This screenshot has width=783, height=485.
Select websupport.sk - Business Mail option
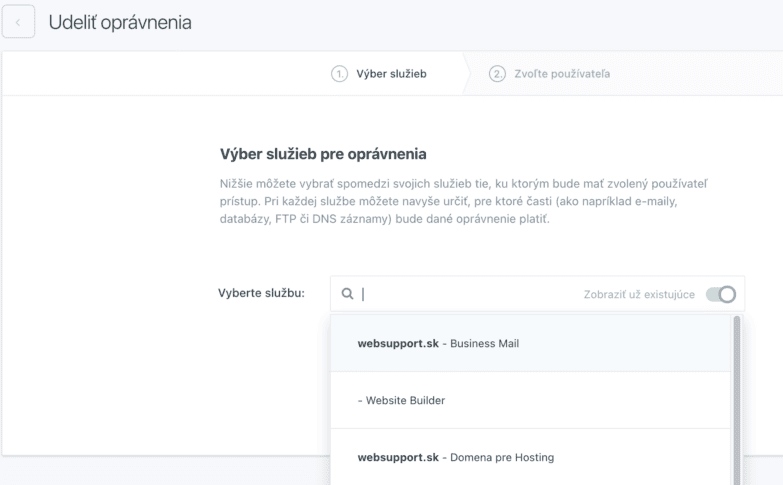[438, 343]
